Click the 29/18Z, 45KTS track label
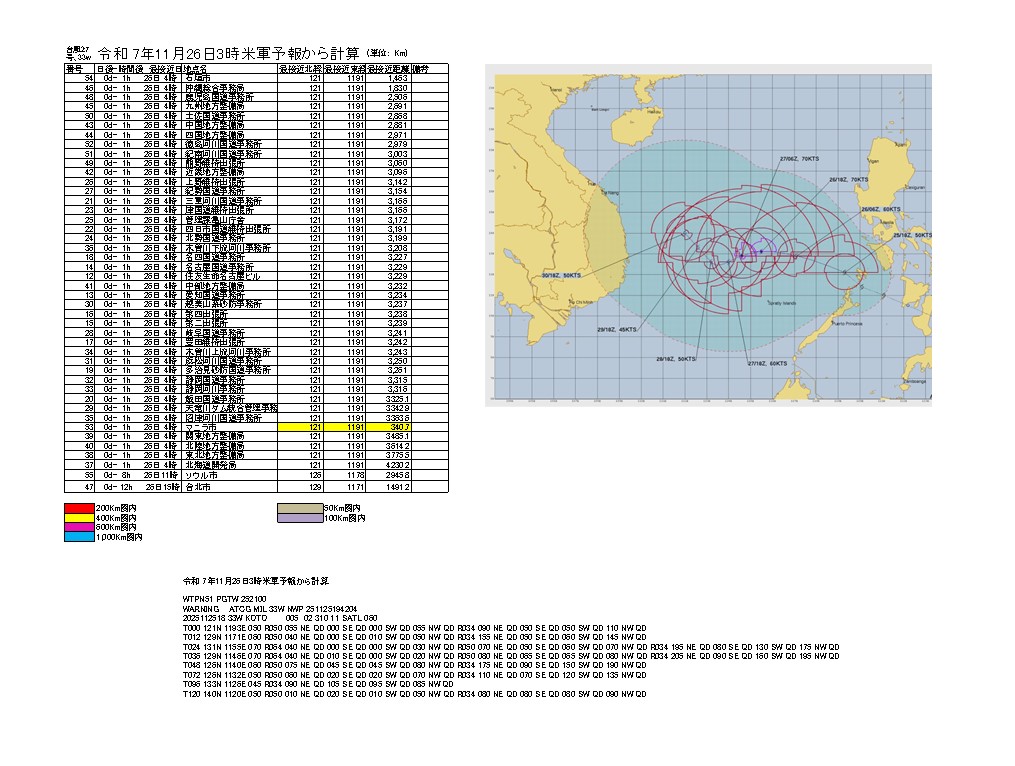Screen dimensions: 1015x766 pyautogui.click(x=617, y=328)
